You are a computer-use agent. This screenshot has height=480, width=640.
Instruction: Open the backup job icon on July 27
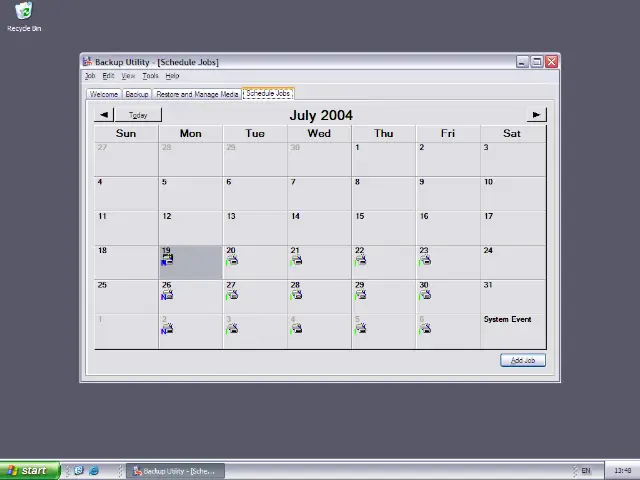(232, 295)
